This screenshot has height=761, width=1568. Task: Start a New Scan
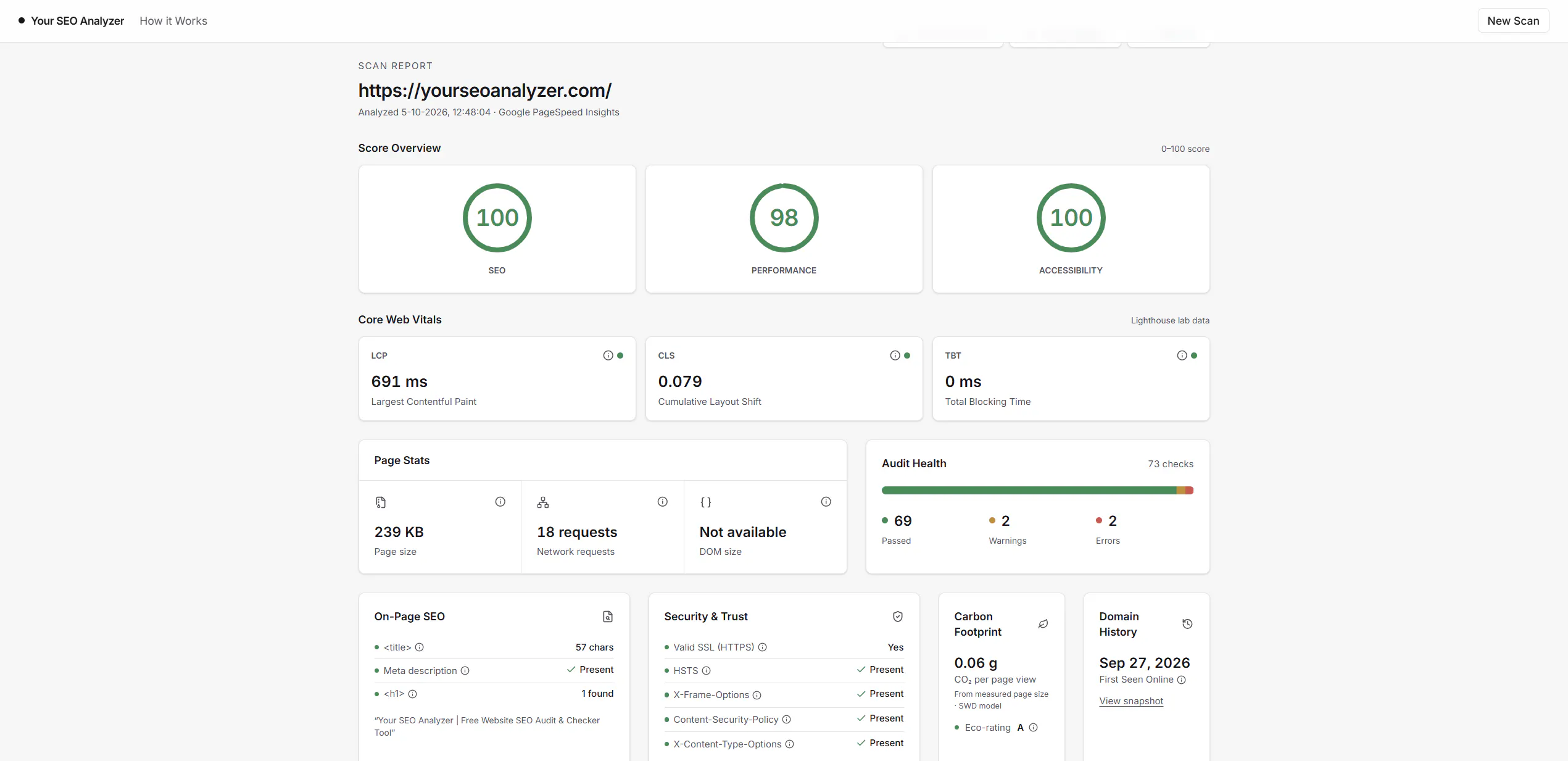[x=1513, y=21]
